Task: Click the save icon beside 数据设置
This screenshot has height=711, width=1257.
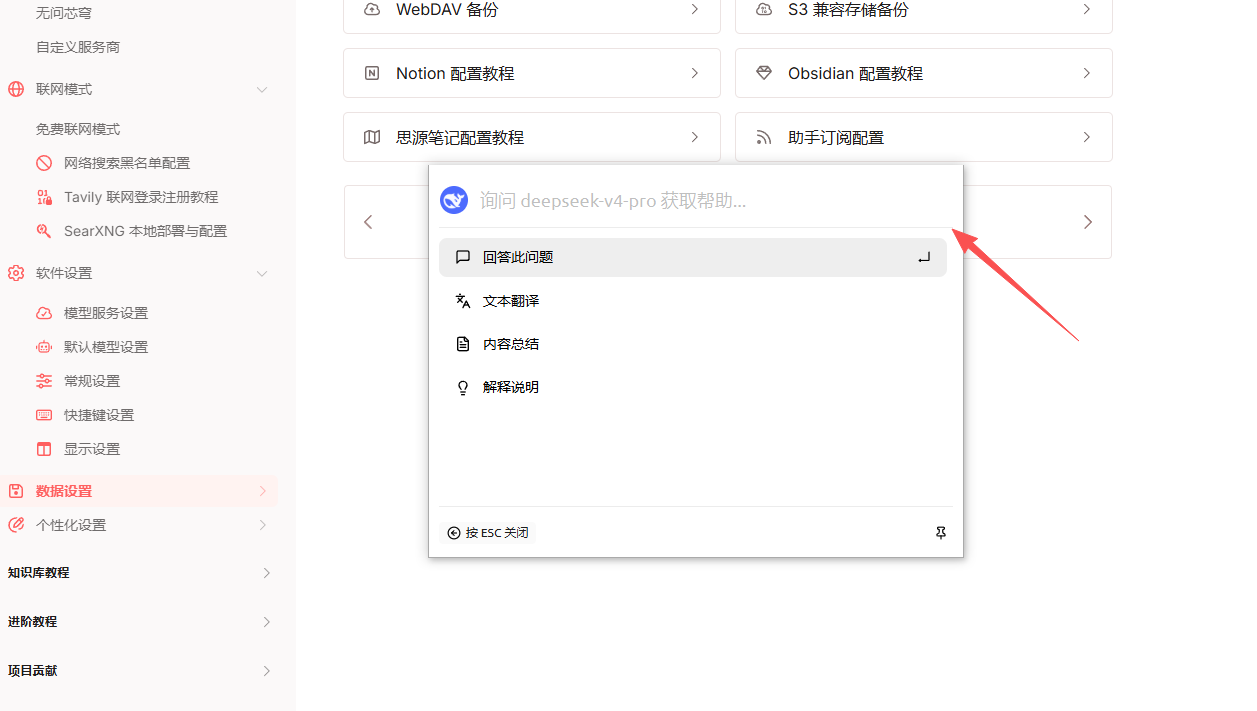Action: pyautogui.click(x=16, y=491)
